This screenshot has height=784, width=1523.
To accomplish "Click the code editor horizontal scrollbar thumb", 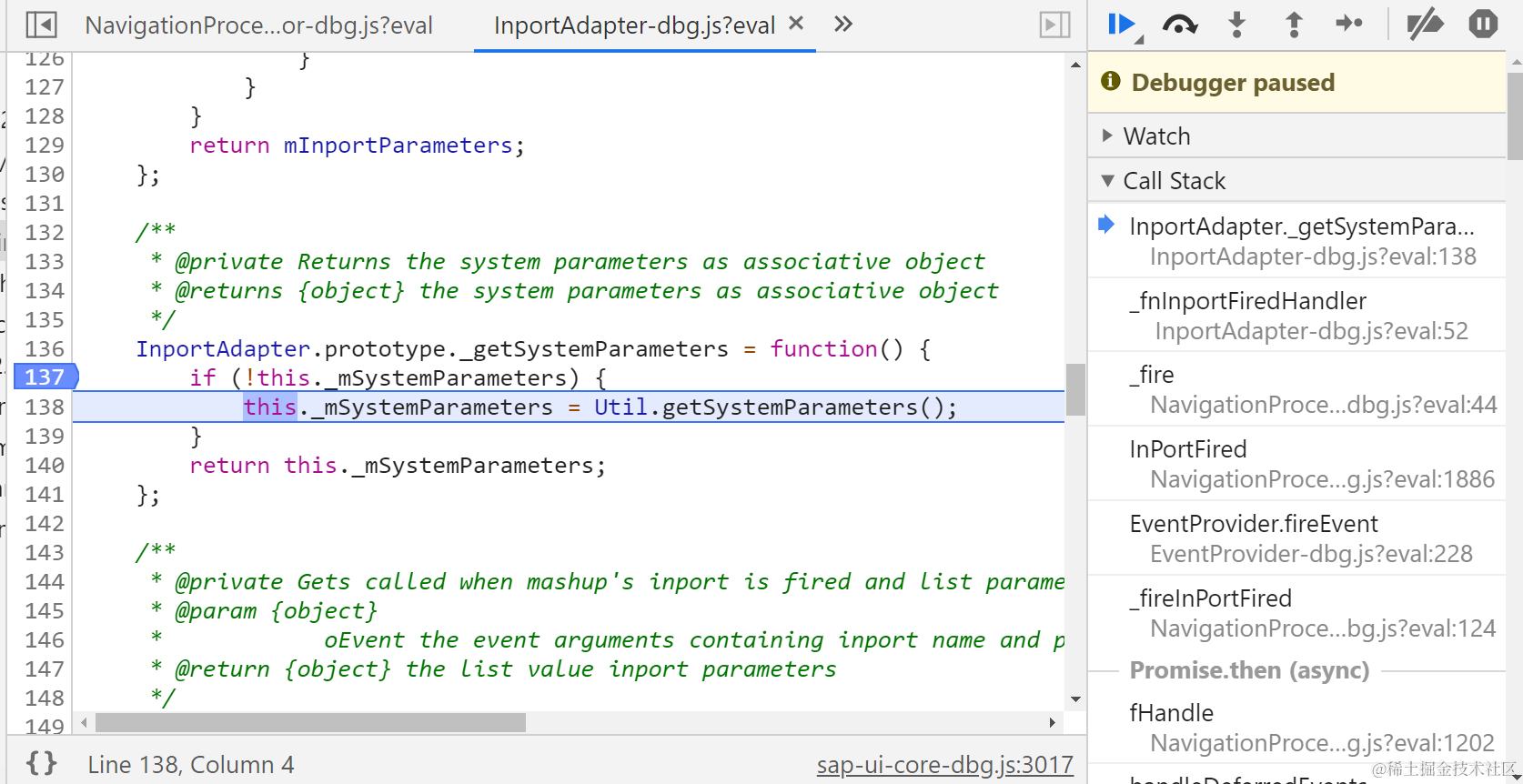I will click(310, 722).
